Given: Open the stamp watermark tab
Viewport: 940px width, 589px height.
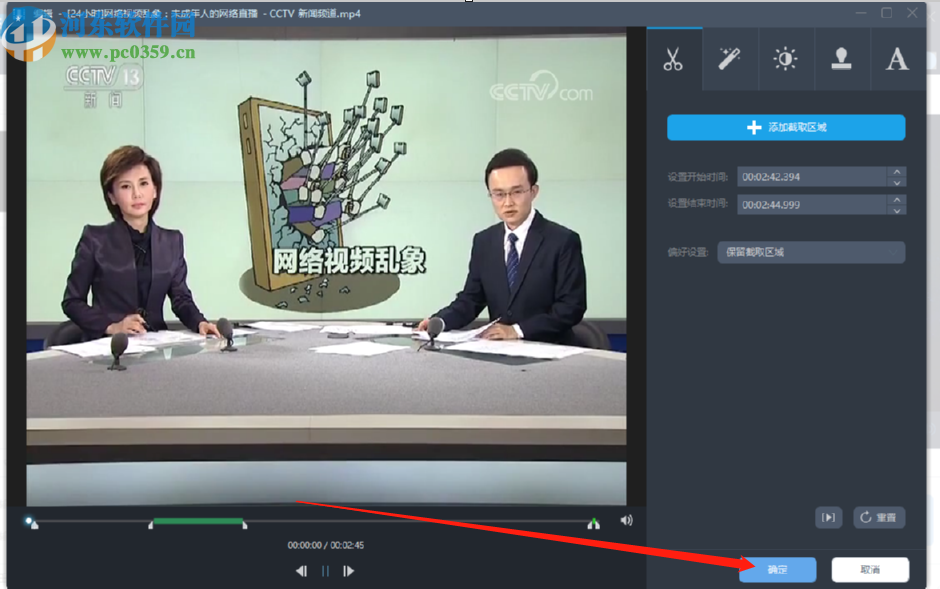Looking at the screenshot, I should click(841, 59).
